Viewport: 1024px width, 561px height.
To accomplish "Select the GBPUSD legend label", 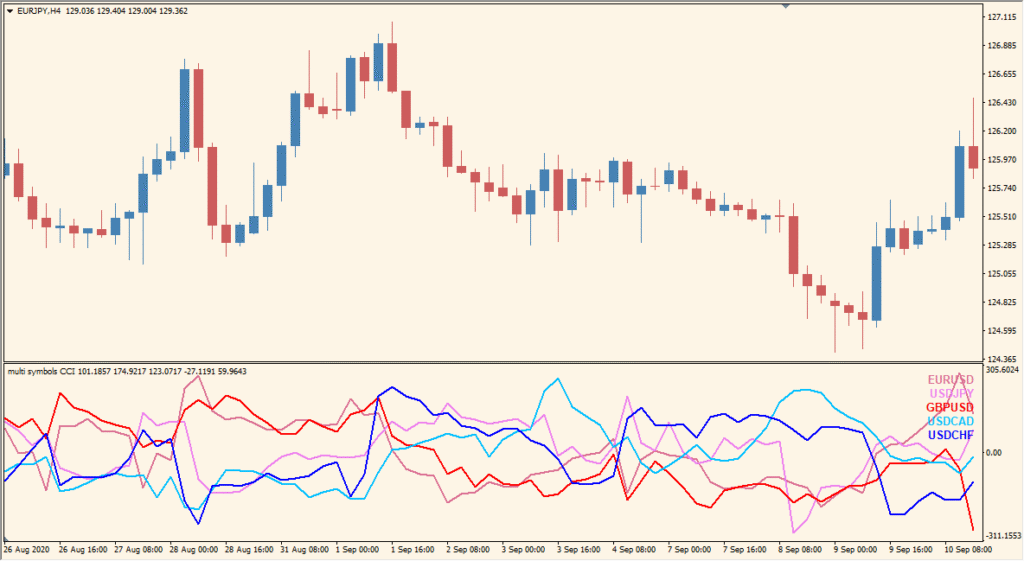I will tap(950, 408).
